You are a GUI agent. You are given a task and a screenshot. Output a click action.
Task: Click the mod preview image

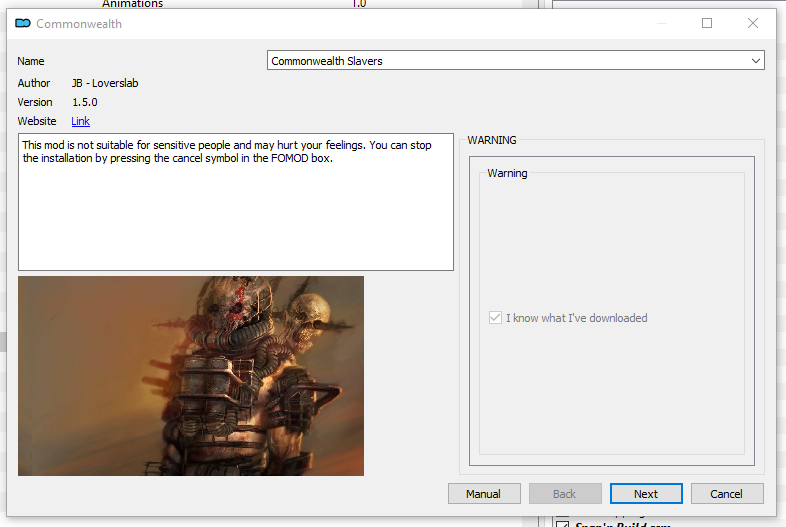pos(191,376)
